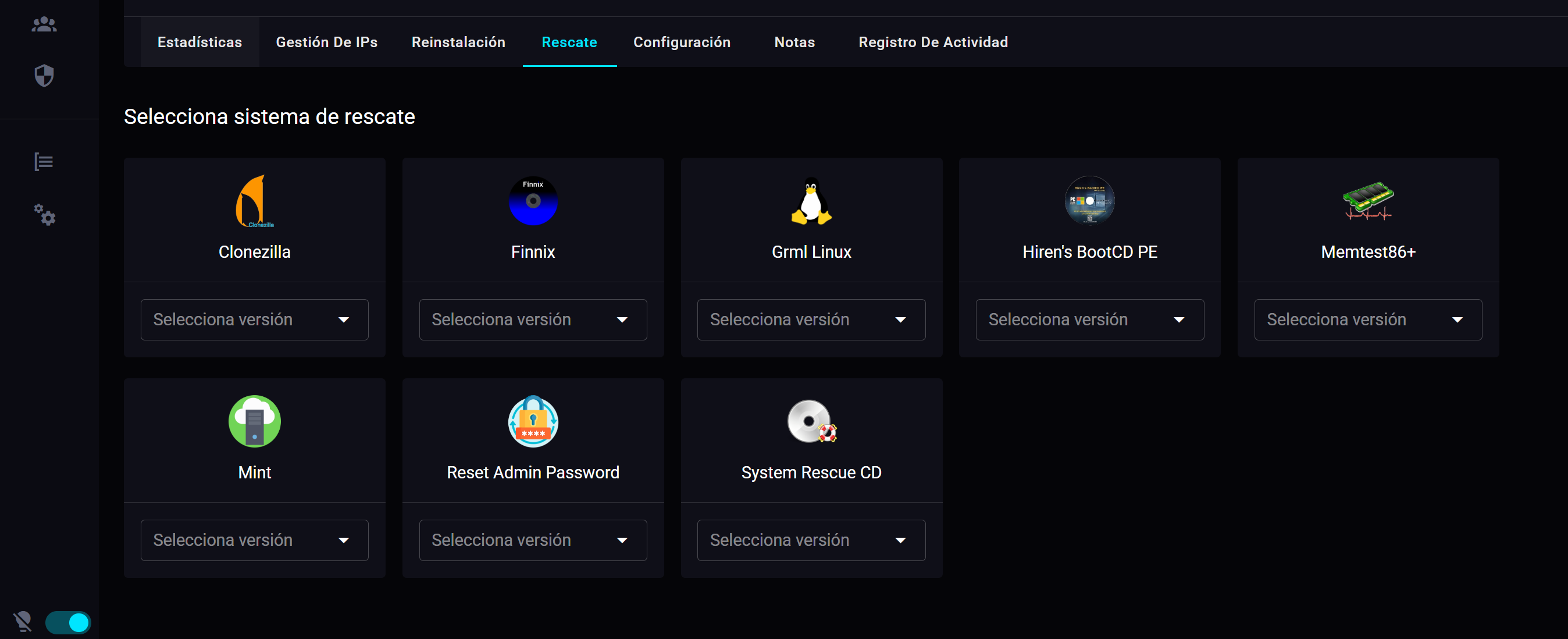
Task: Click the Reset Admin Password title
Action: 533,472
